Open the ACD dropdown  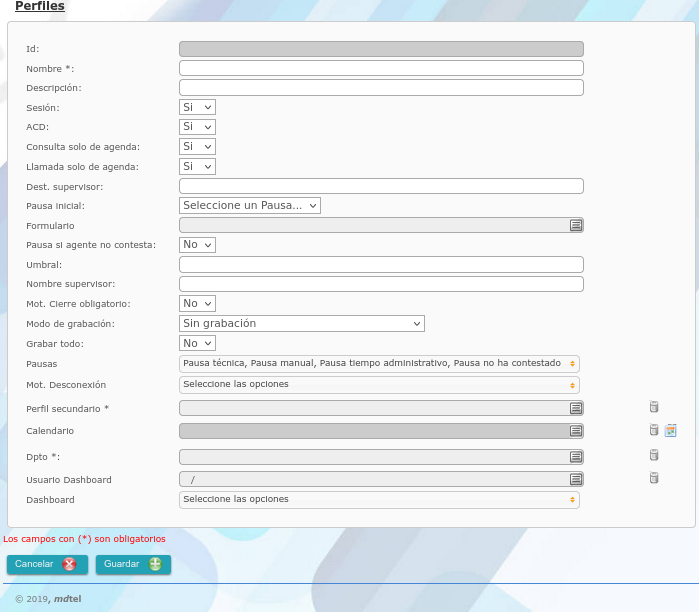pos(197,127)
